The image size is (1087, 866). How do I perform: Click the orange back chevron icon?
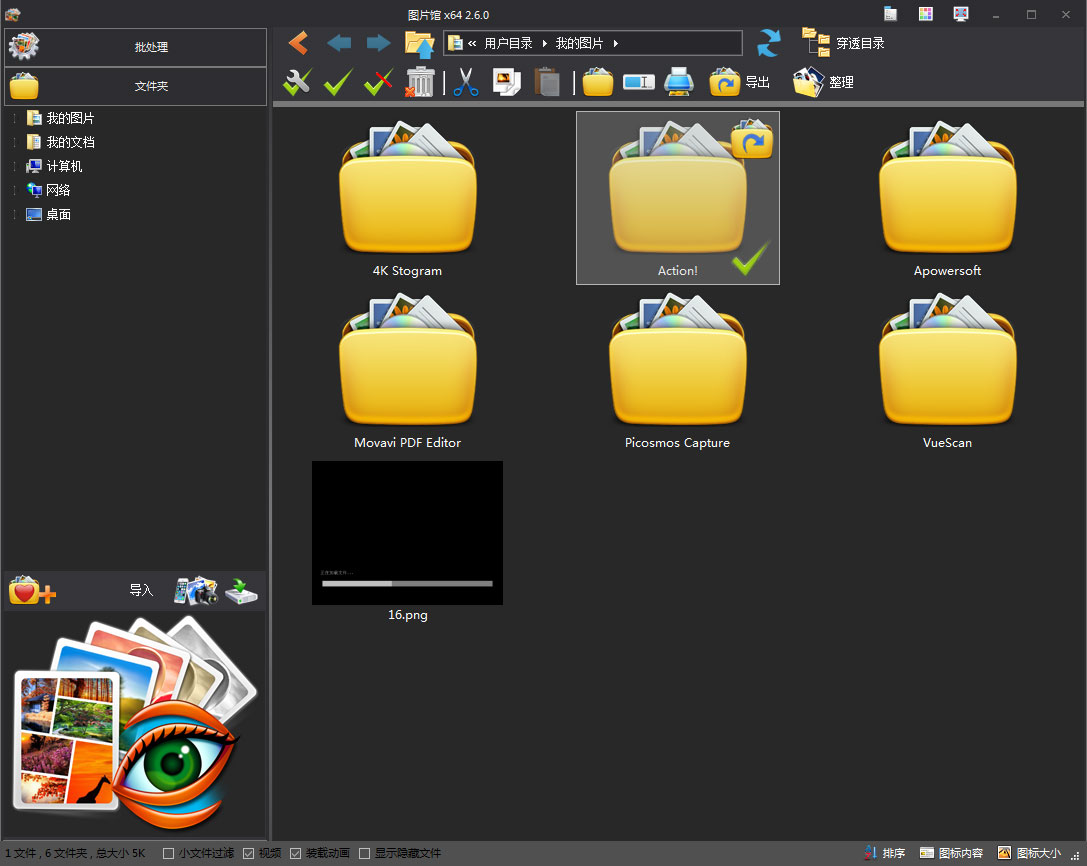pyautogui.click(x=297, y=43)
